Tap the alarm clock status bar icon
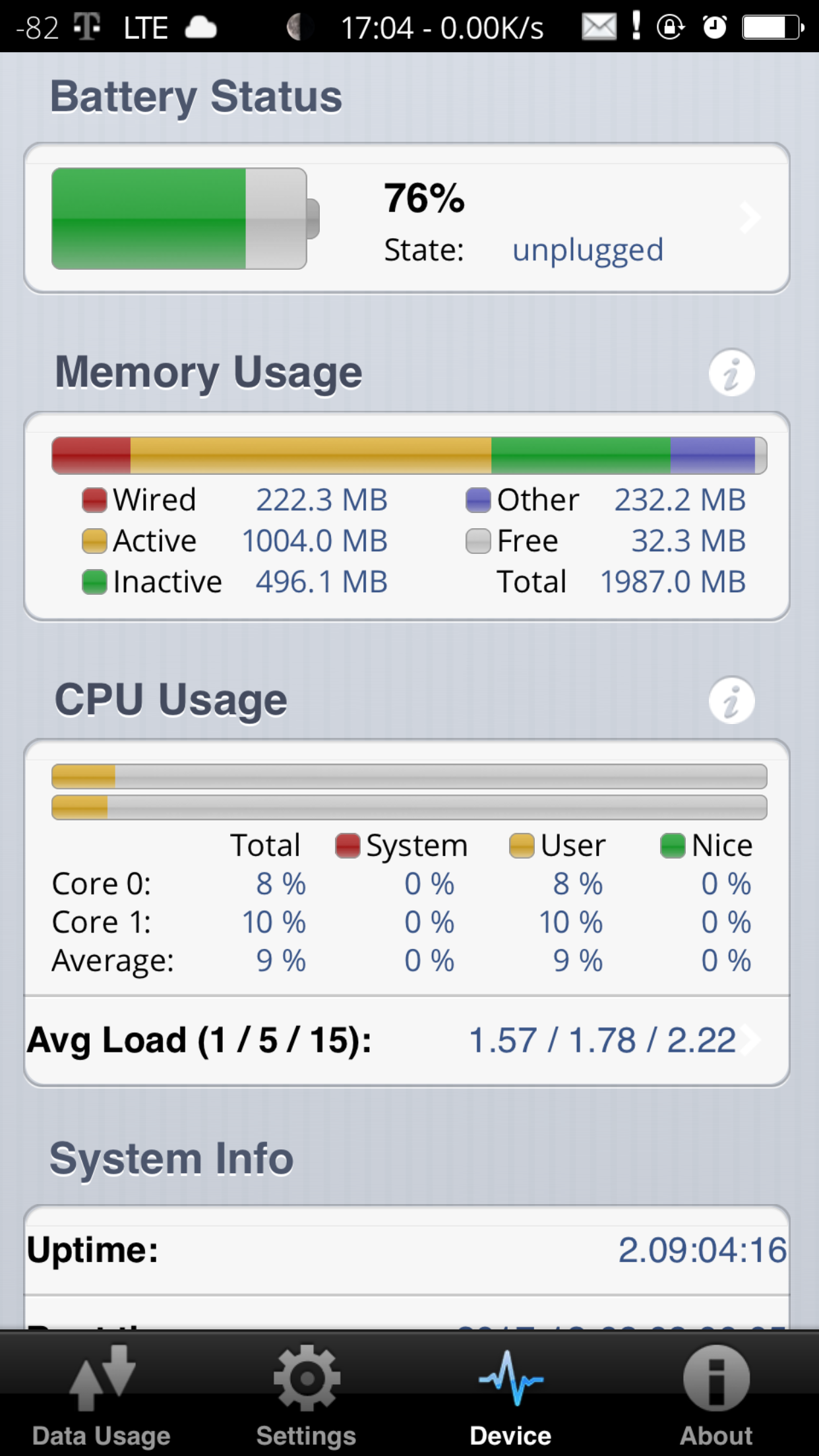This screenshot has height=1456, width=819. [714, 27]
